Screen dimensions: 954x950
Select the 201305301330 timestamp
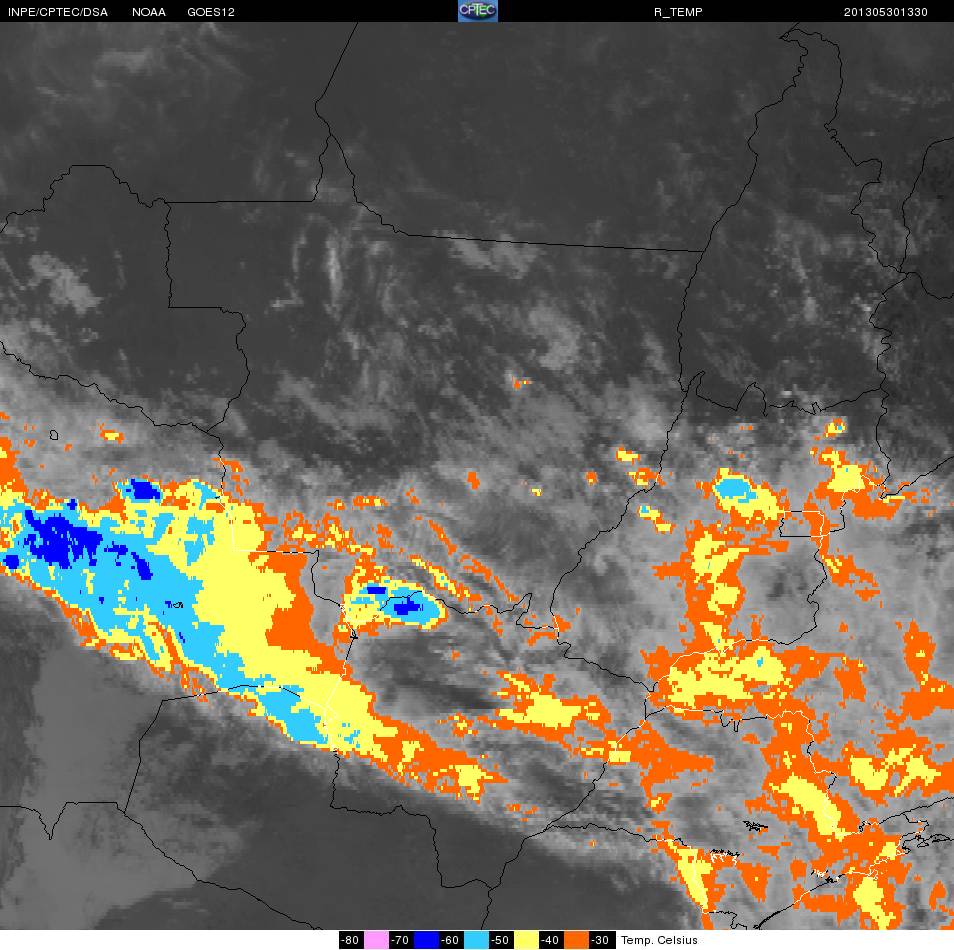point(885,12)
